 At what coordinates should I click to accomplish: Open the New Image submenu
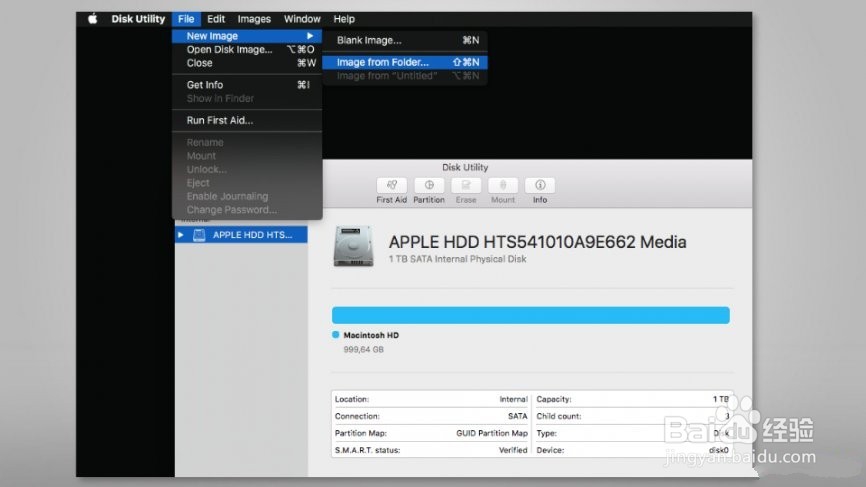[x=247, y=36]
